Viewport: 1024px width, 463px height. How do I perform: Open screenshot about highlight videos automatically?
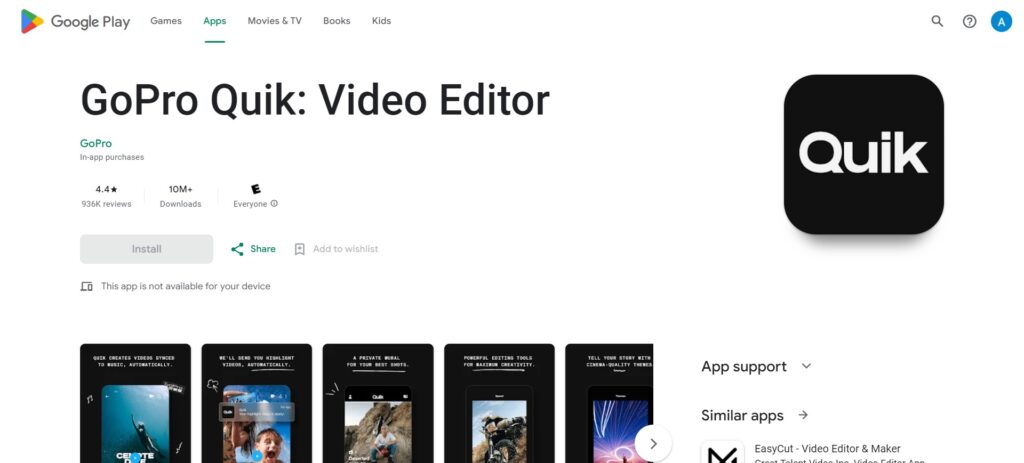click(257, 403)
